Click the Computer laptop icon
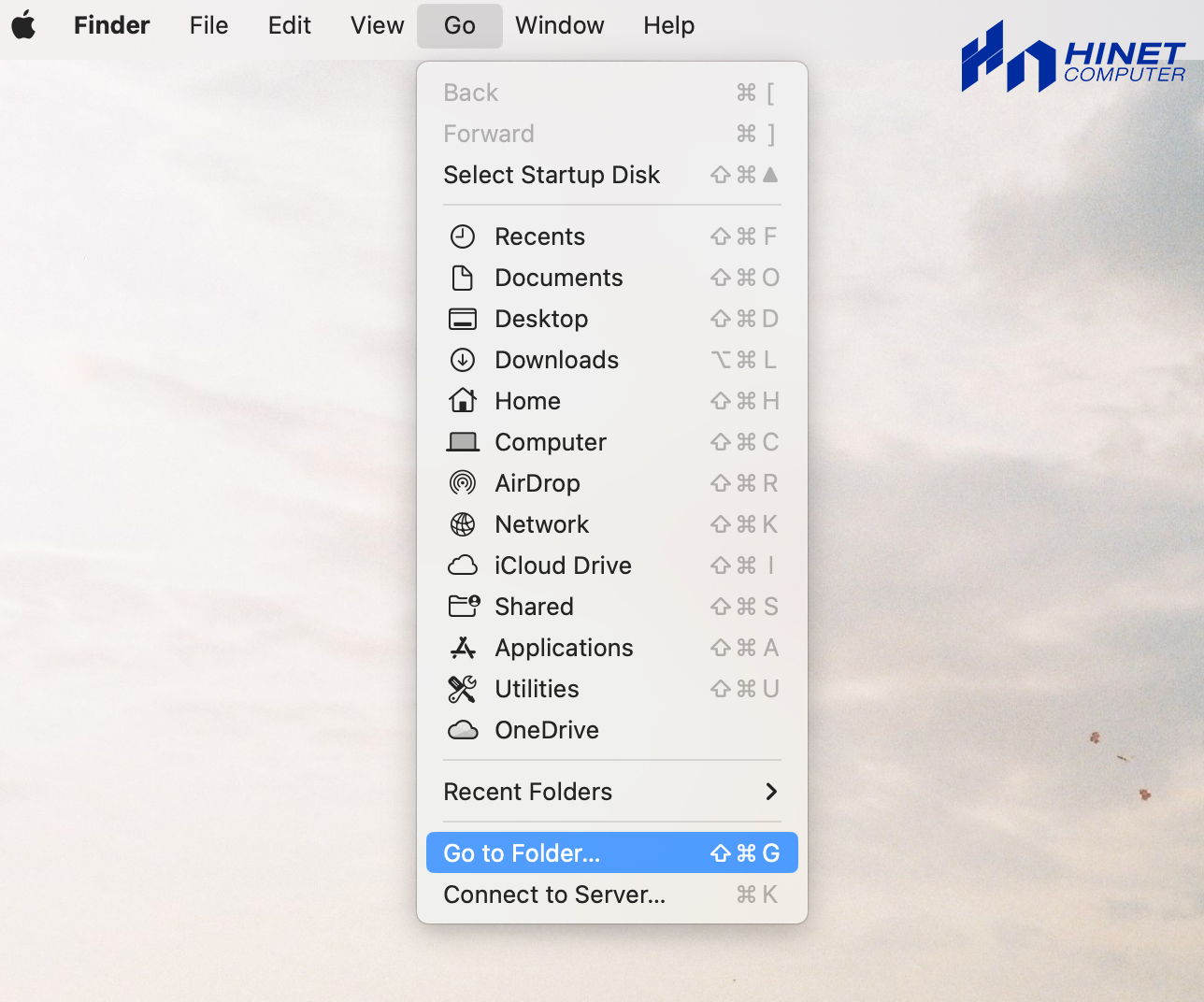Viewport: 1204px width, 1002px height. pos(463,442)
